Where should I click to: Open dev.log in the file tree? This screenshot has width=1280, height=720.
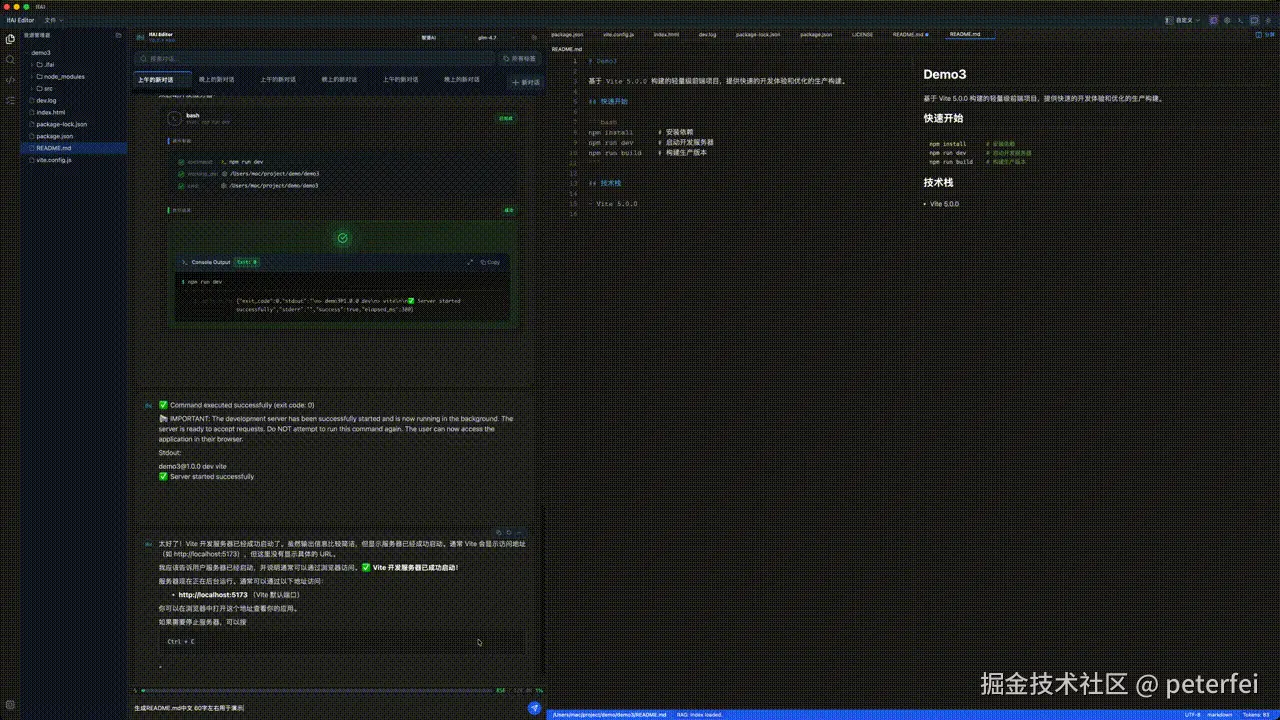(x=46, y=101)
